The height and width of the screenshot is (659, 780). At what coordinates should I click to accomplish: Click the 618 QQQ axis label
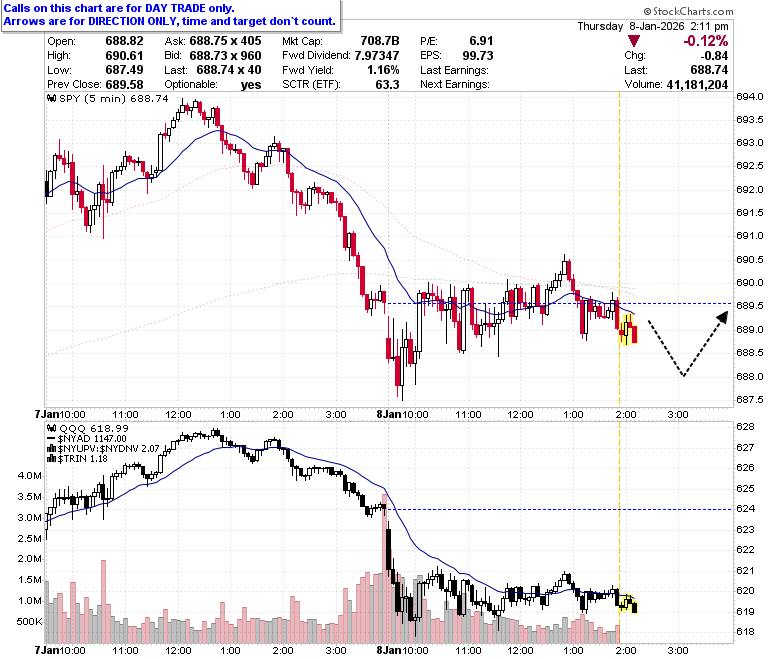click(x=745, y=632)
